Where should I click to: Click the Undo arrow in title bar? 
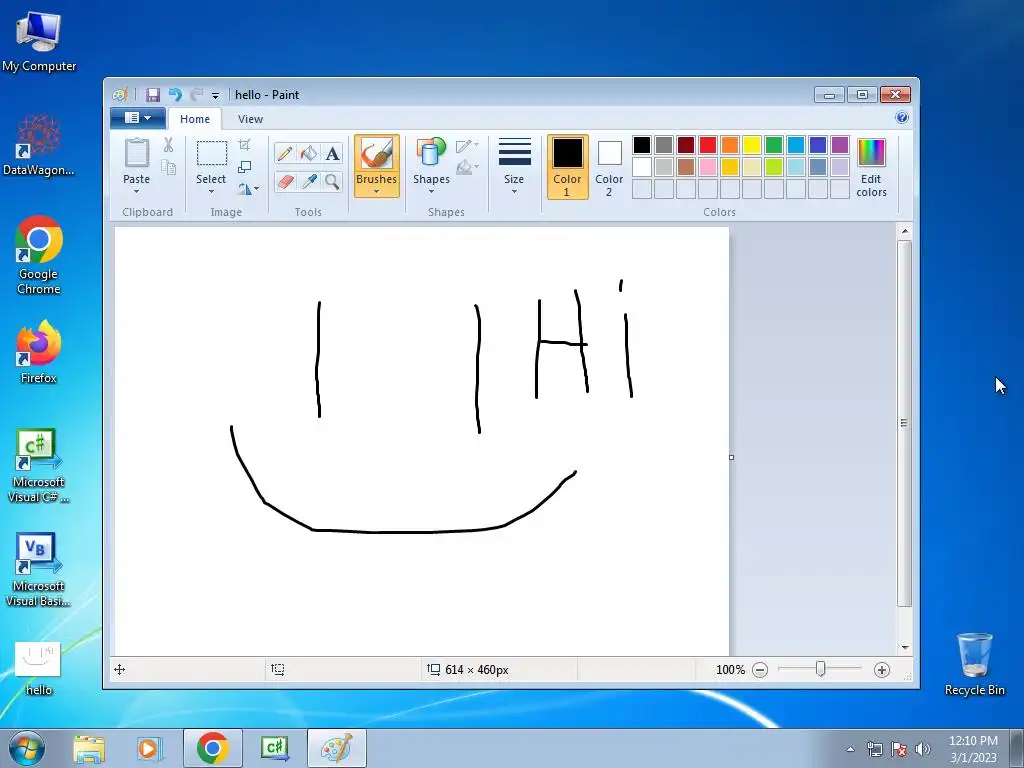click(x=174, y=95)
